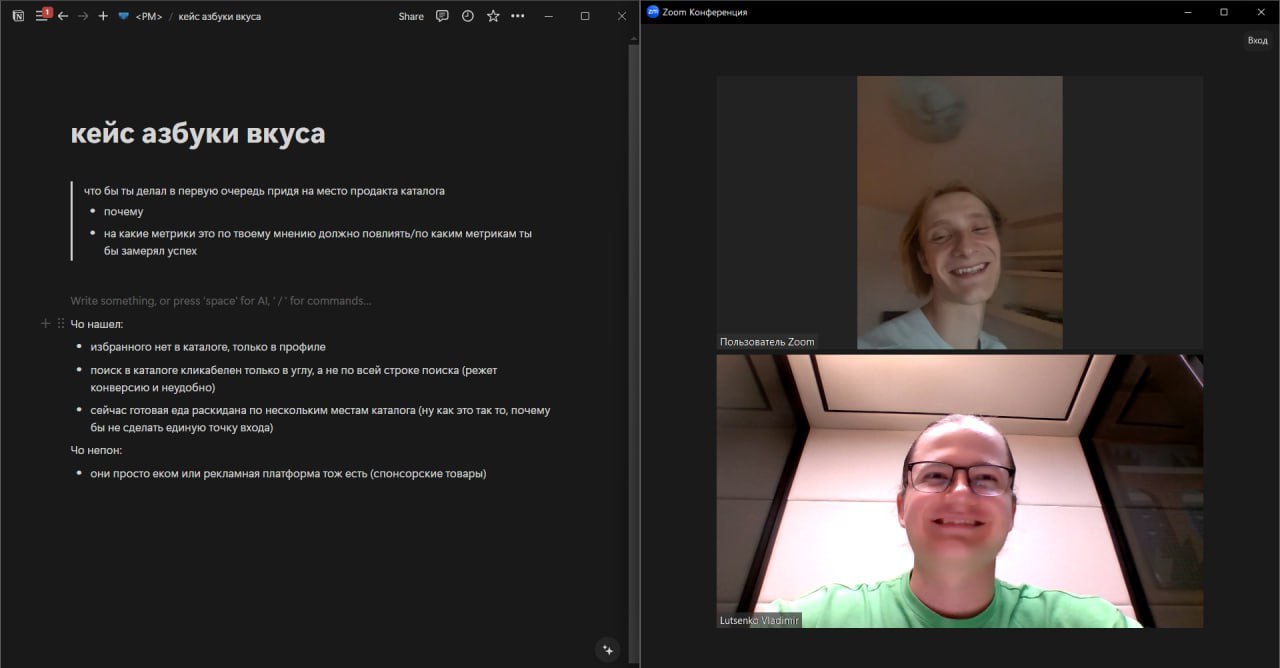The height and width of the screenshot is (668, 1280).
Task: Select the 'кейс азбуки вкуса' breadcrumb
Action: [x=219, y=16]
